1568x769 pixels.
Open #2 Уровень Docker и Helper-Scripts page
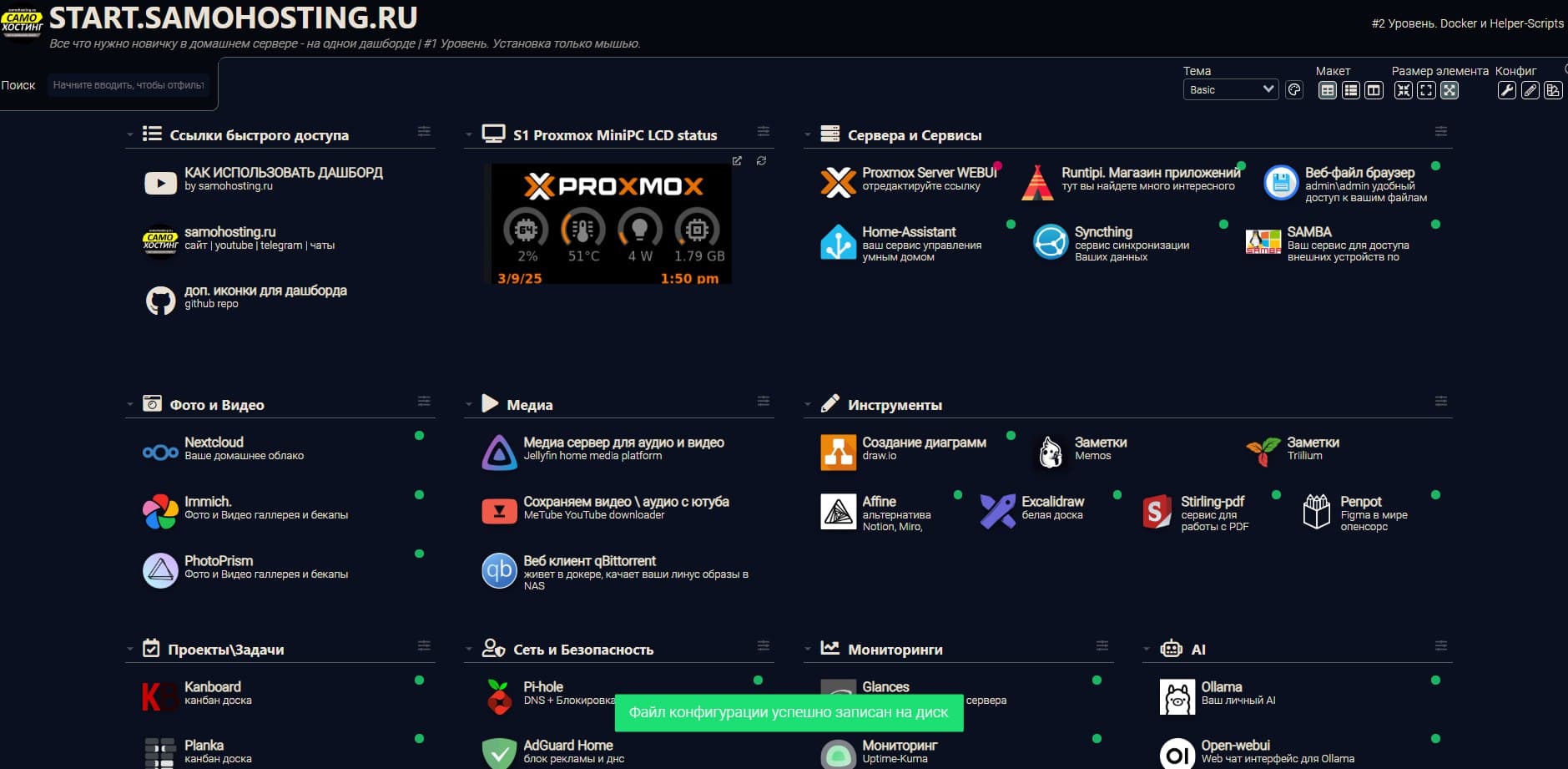[x=1467, y=23]
